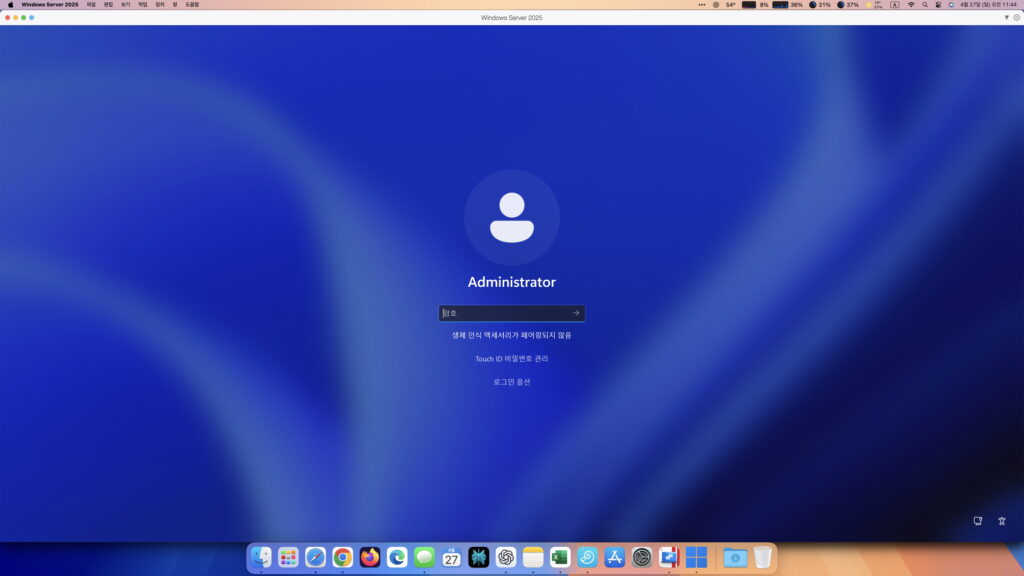Open the sign-in options link
This screenshot has height=576, width=1024.
(x=511, y=382)
